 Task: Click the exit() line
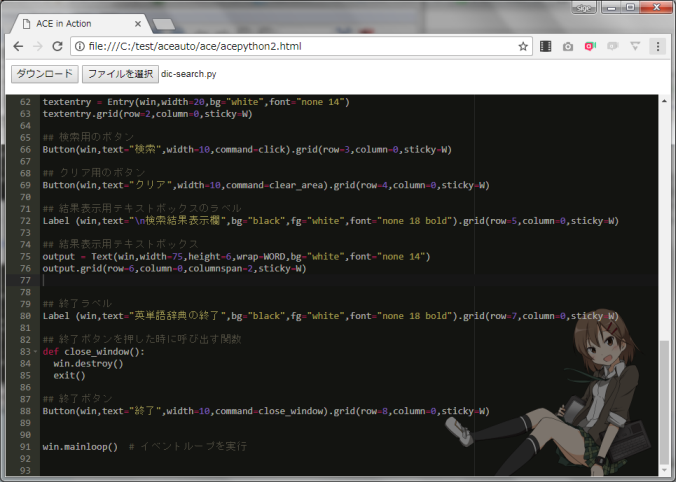pos(69,376)
